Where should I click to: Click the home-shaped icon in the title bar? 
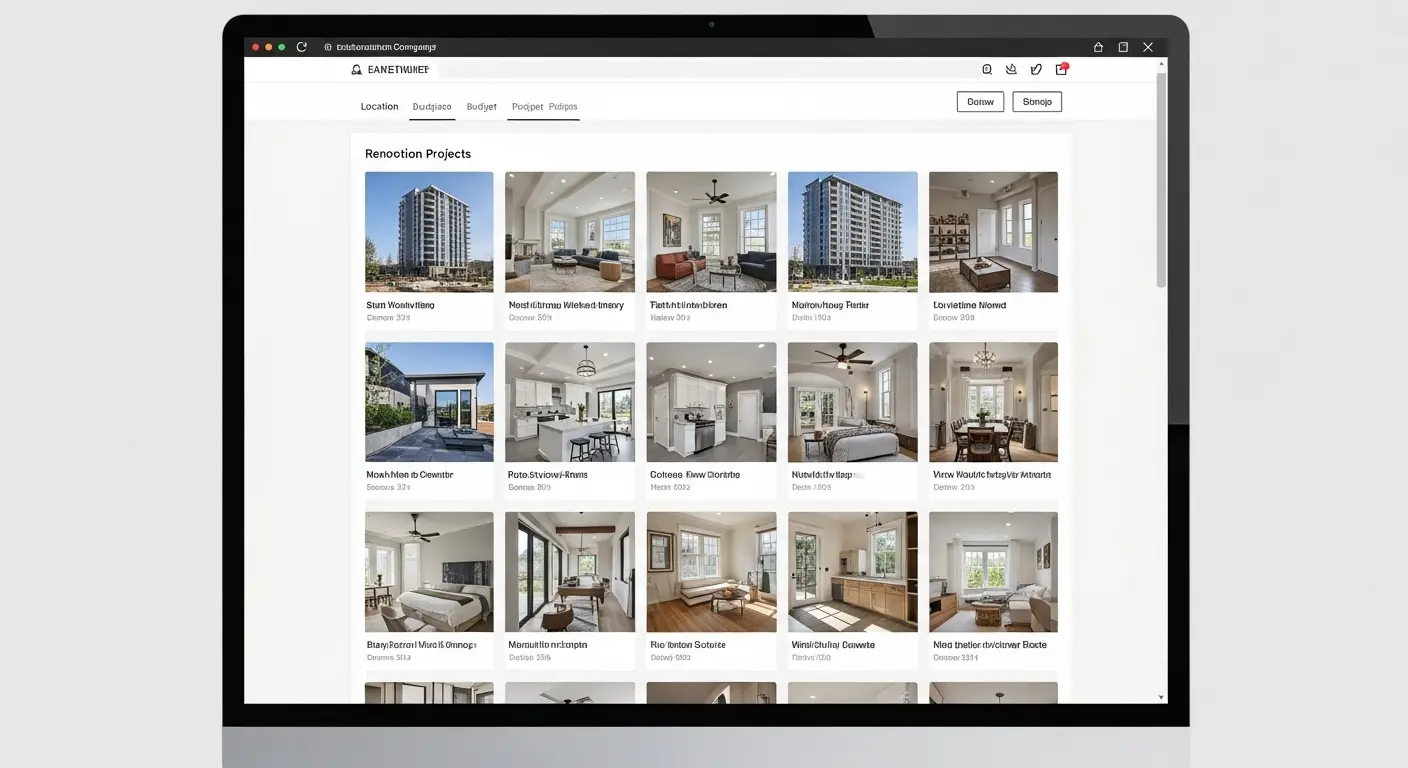[1098, 47]
